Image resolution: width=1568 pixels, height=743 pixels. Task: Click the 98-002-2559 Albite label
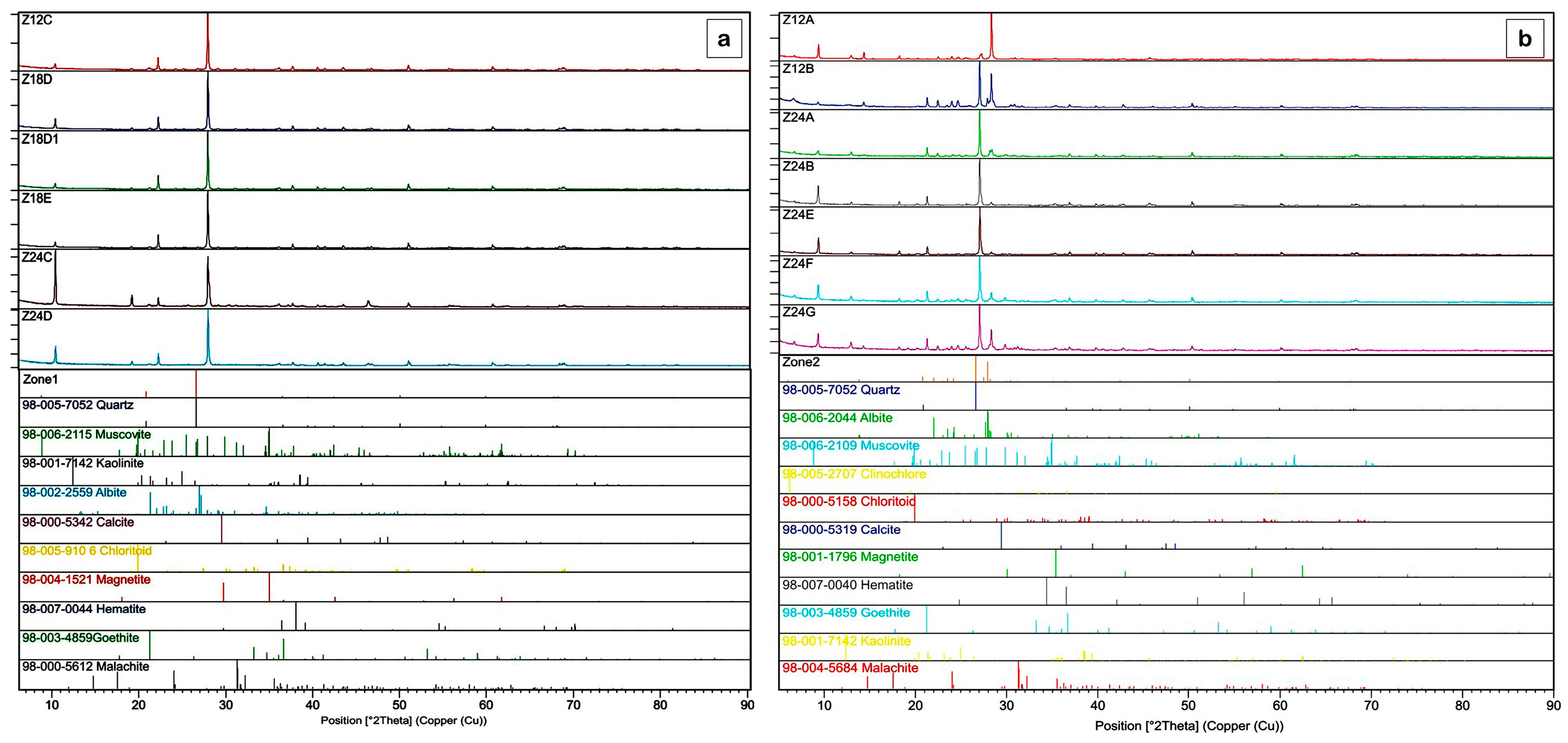(74, 492)
